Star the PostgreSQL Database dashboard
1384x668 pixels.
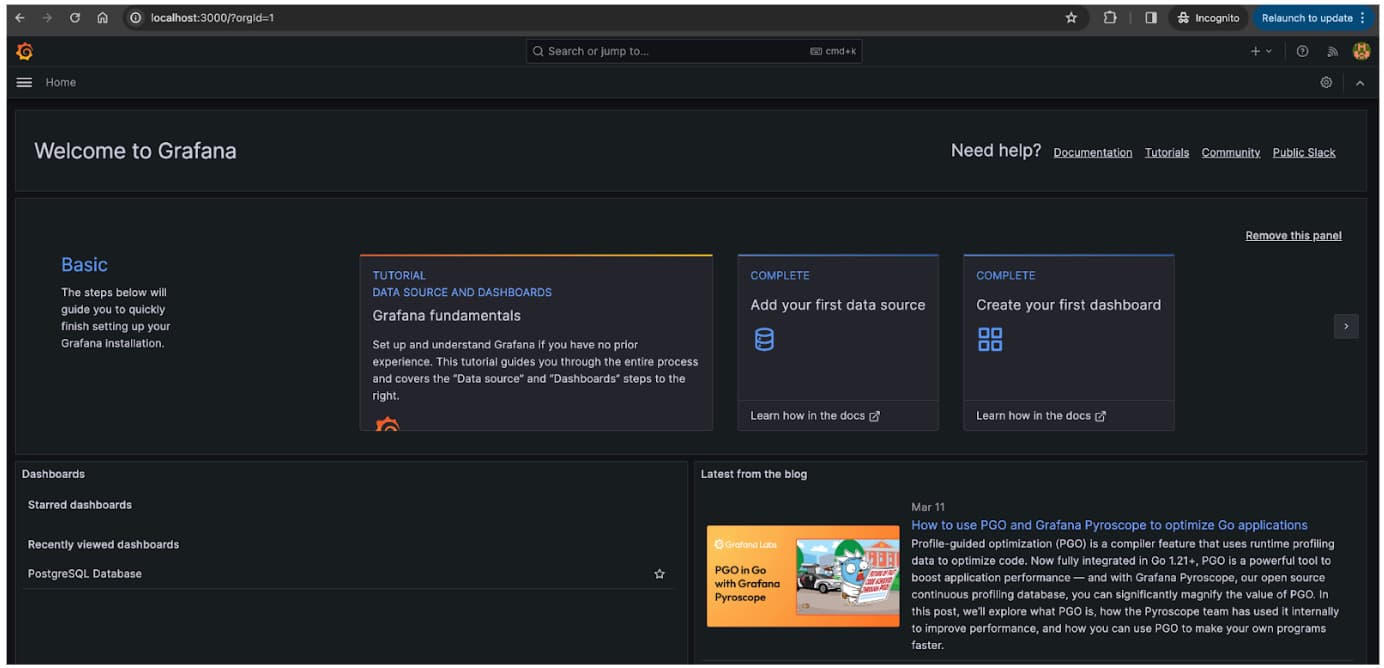[x=659, y=574]
